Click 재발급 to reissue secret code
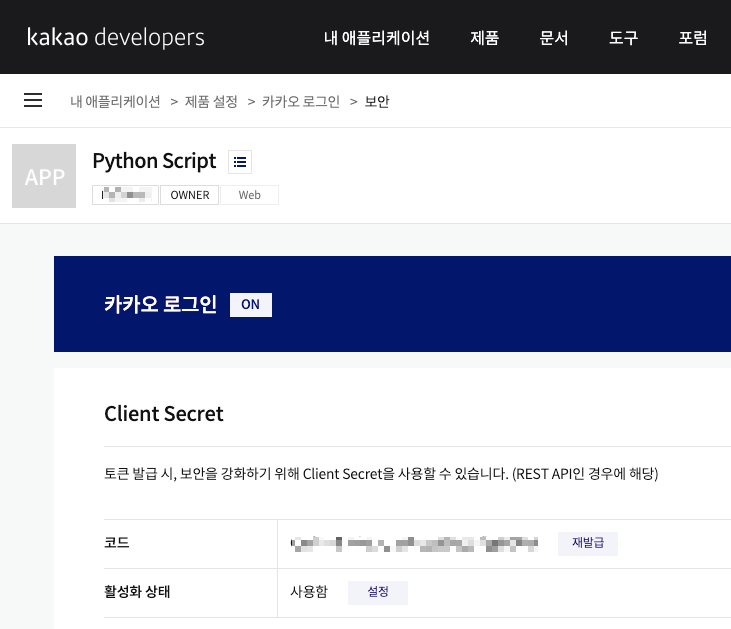The height and width of the screenshot is (629, 731). pos(588,543)
